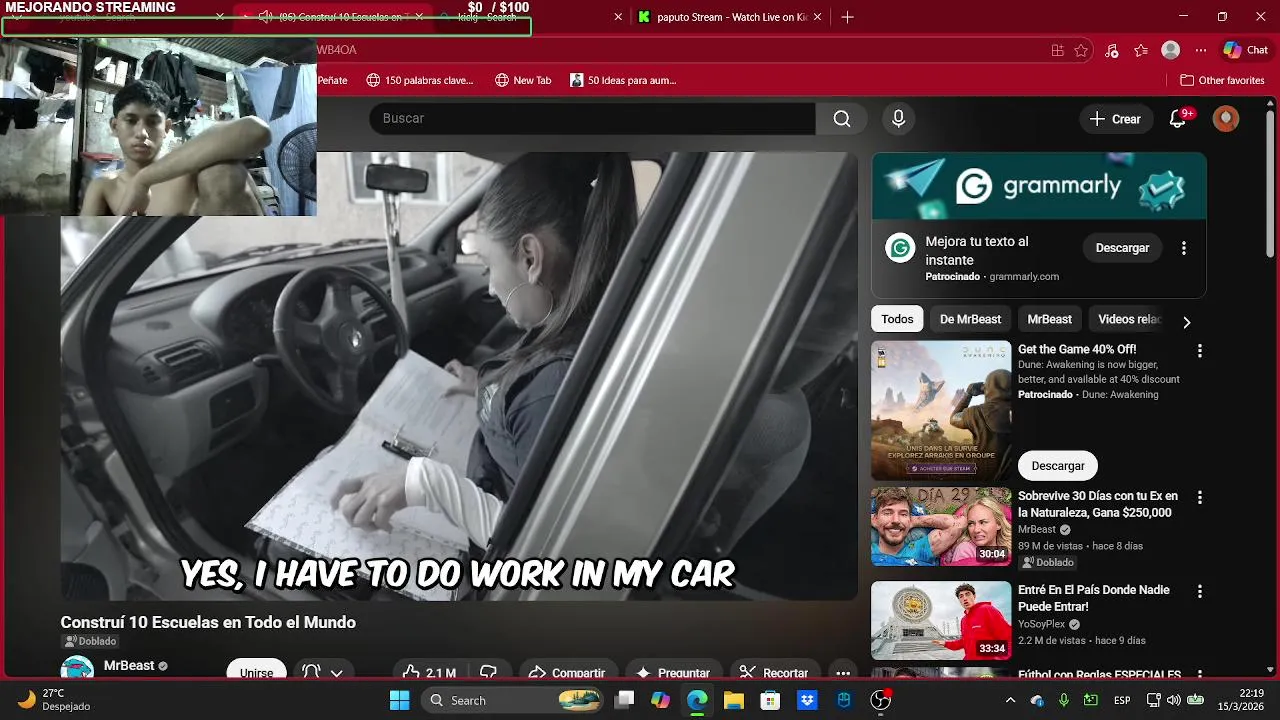Open the Dune: Awakening ad thumbnail
Screen dimensions: 1280x720
941,411
